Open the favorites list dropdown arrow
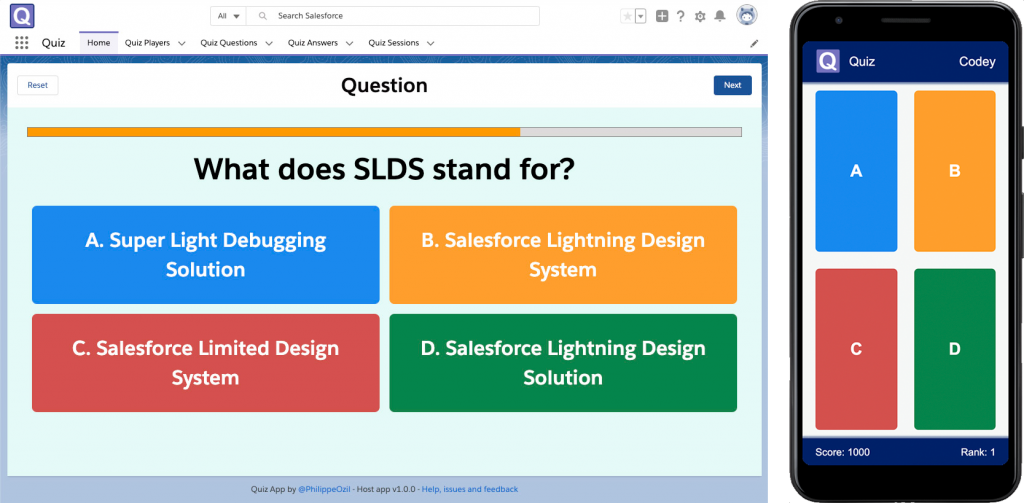1024x503 pixels. tap(641, 16)
